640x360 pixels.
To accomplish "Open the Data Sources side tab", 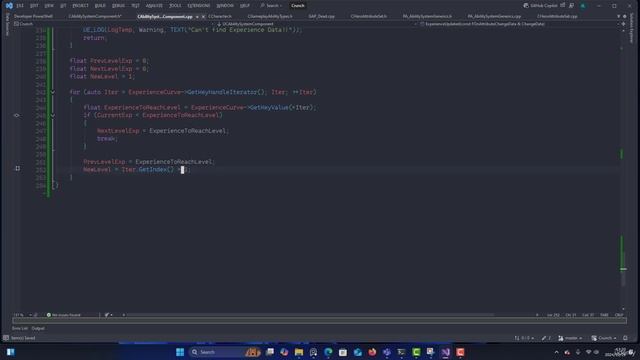I will click(x=7, y=24).
